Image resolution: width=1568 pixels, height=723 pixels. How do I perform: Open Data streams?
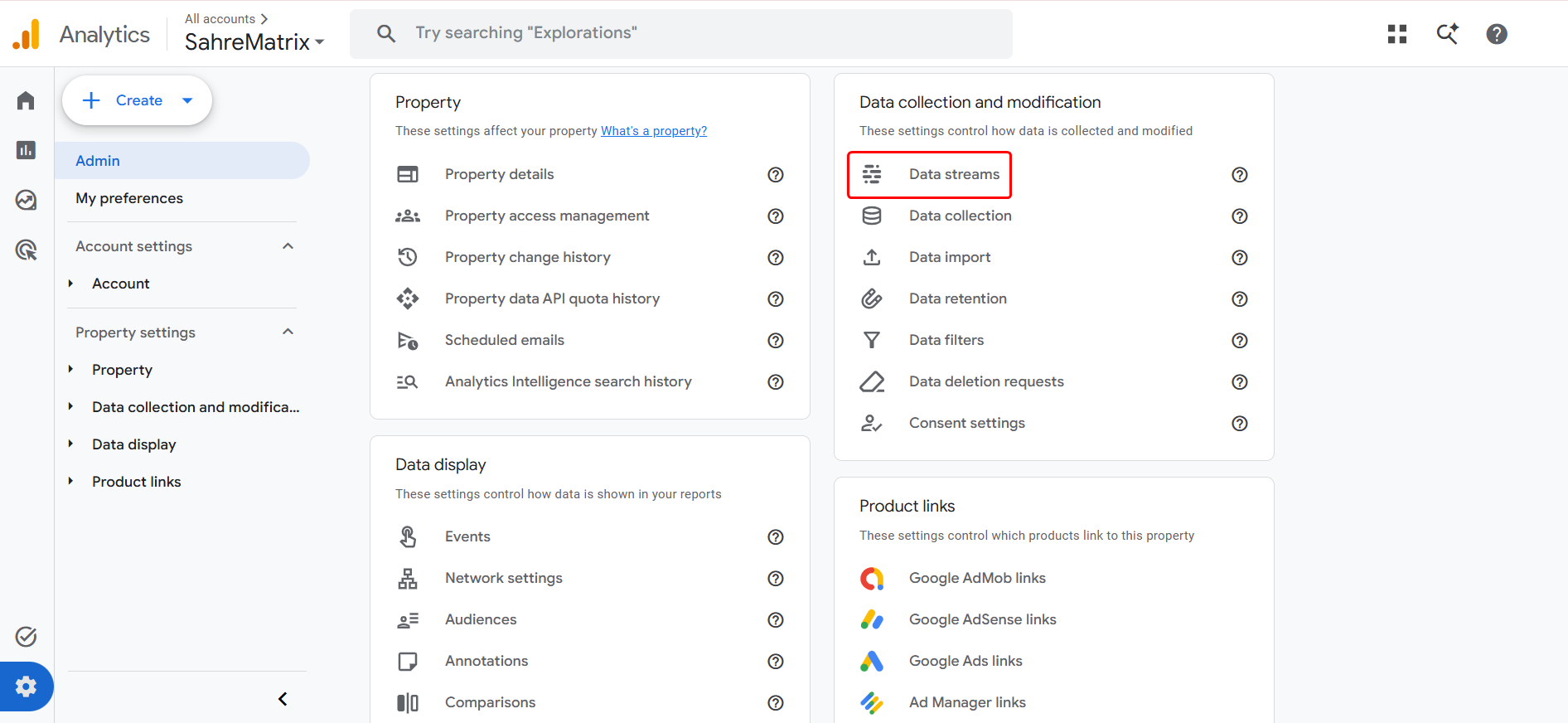pyautogui.click(x=954, y=174)
